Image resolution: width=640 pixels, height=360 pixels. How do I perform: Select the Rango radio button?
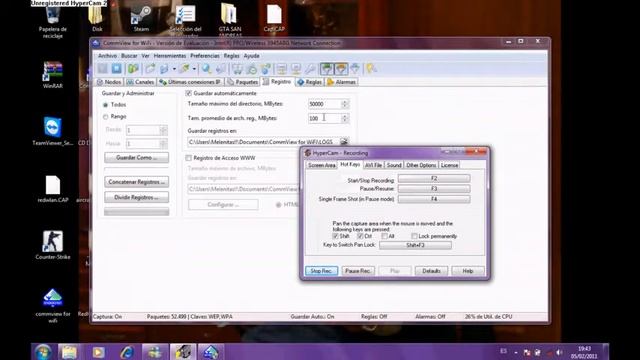(105, 117)
